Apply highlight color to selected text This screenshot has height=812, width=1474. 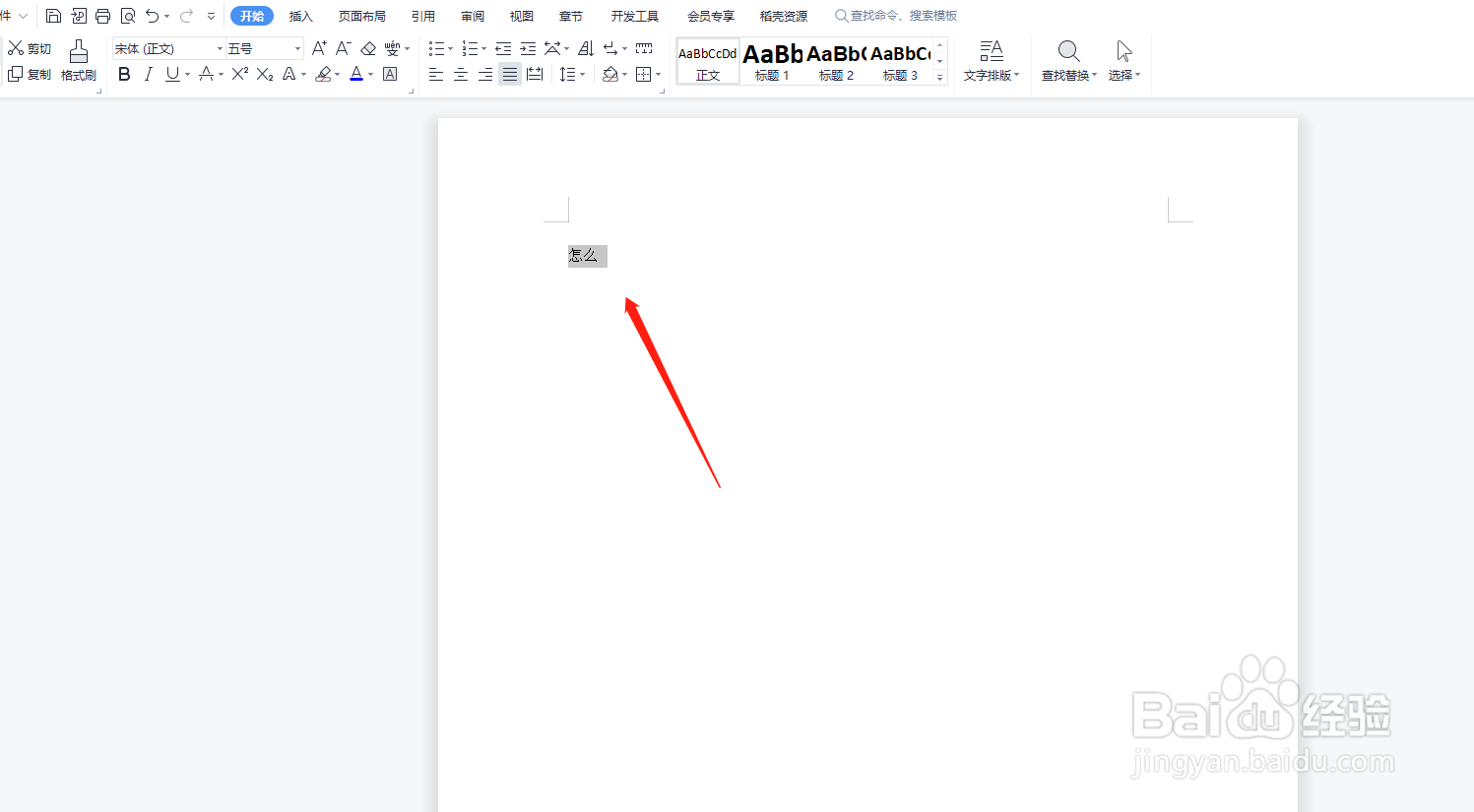pos(323,74)
